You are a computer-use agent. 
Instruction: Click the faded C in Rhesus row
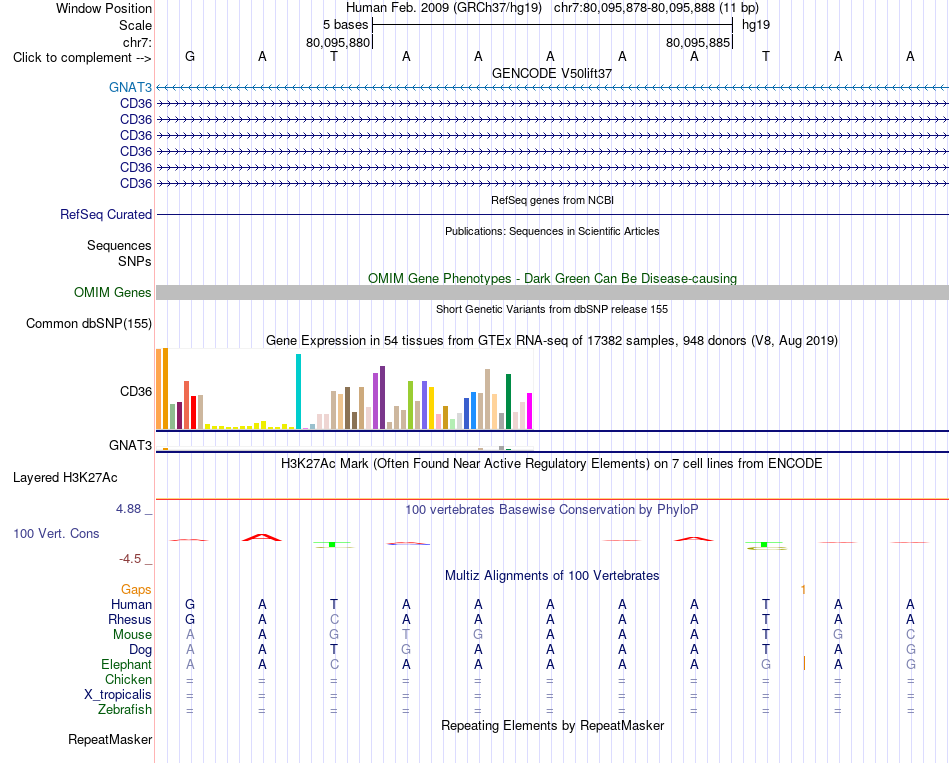click(x=334, y=619)
